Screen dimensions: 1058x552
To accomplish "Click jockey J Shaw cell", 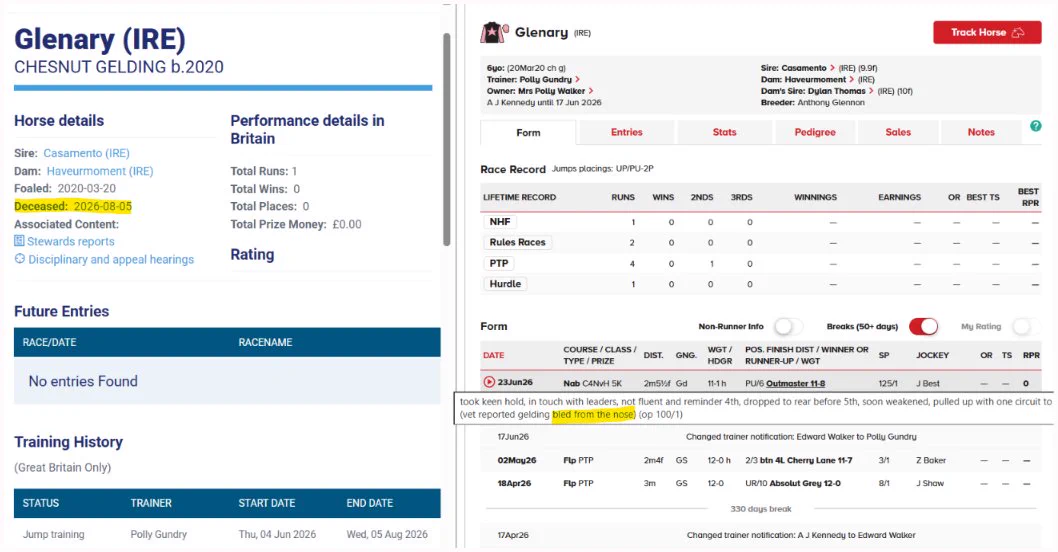I will (930, 483).
